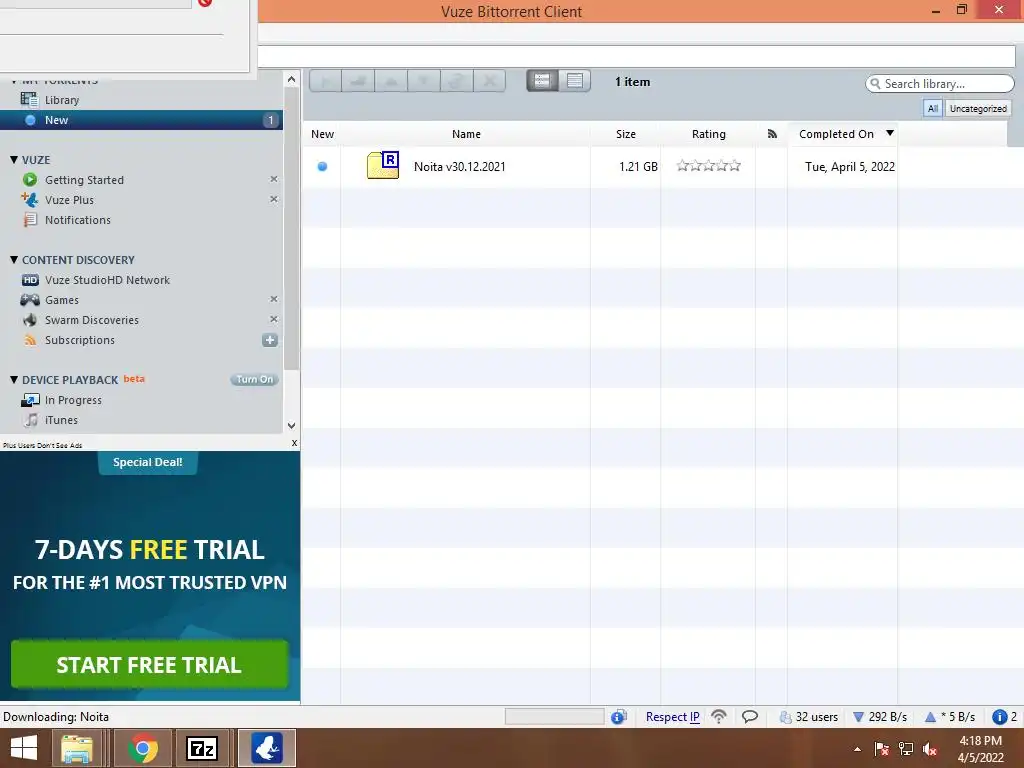Screen dimensions: 1024x768
Task: Click the status bar progress bar
Action: (x=554, y=717)
